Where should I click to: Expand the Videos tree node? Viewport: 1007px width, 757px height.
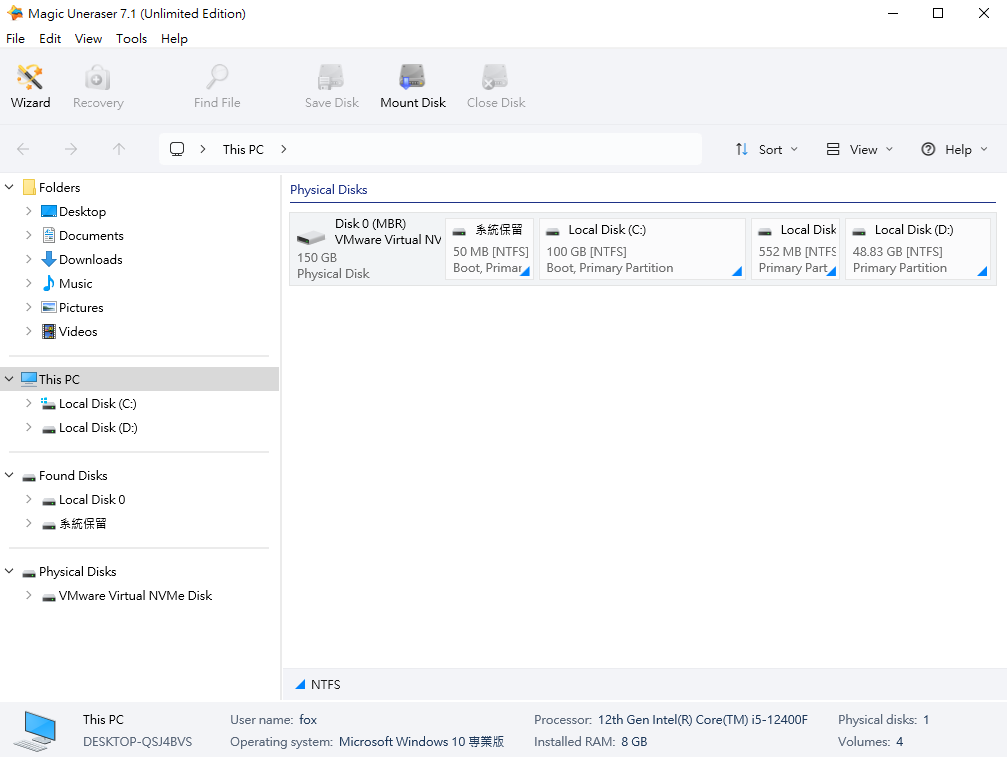click(x=28, y=331)
